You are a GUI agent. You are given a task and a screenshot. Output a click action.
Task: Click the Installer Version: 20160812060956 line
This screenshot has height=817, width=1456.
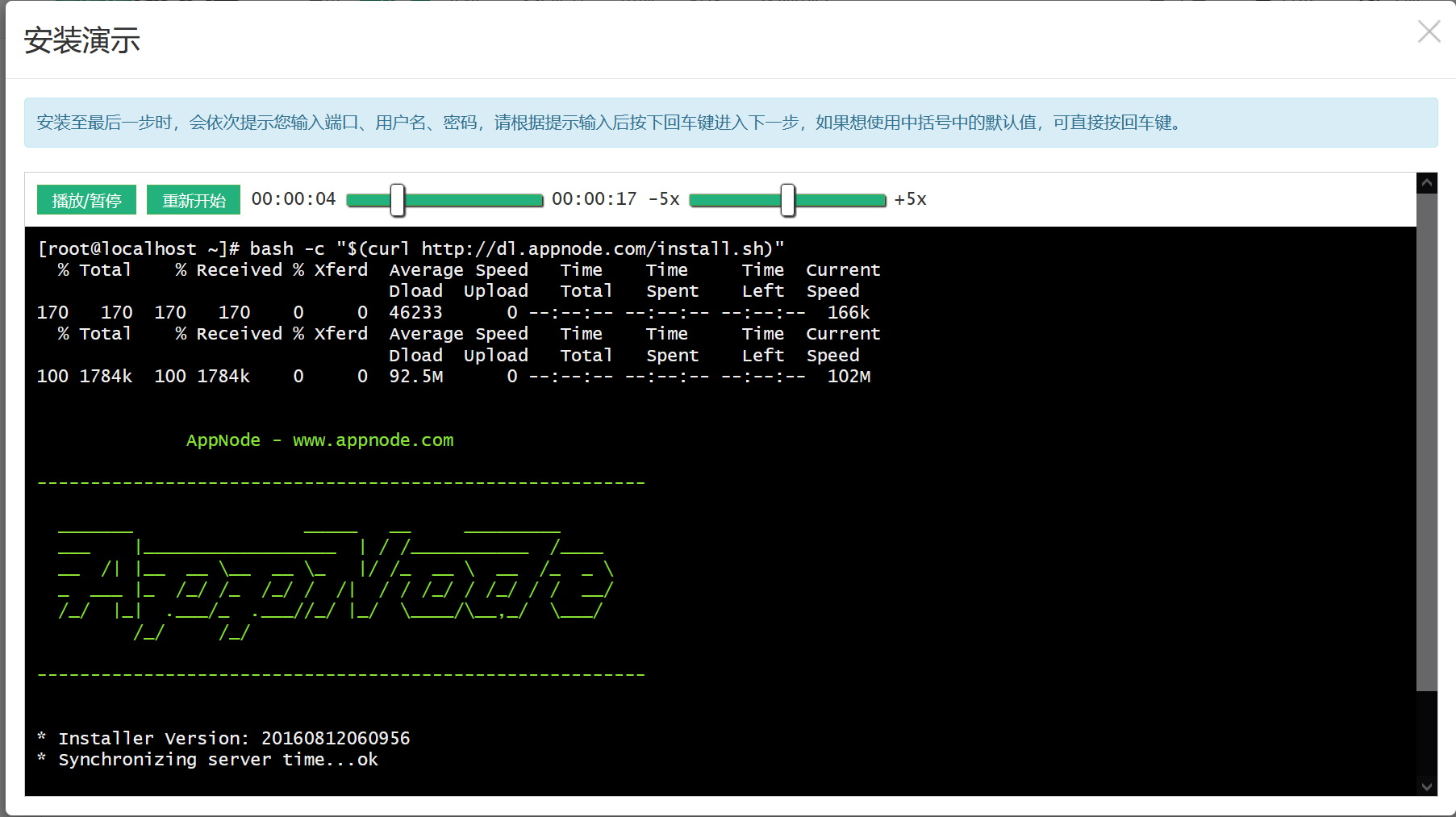[x=223, y=738]
